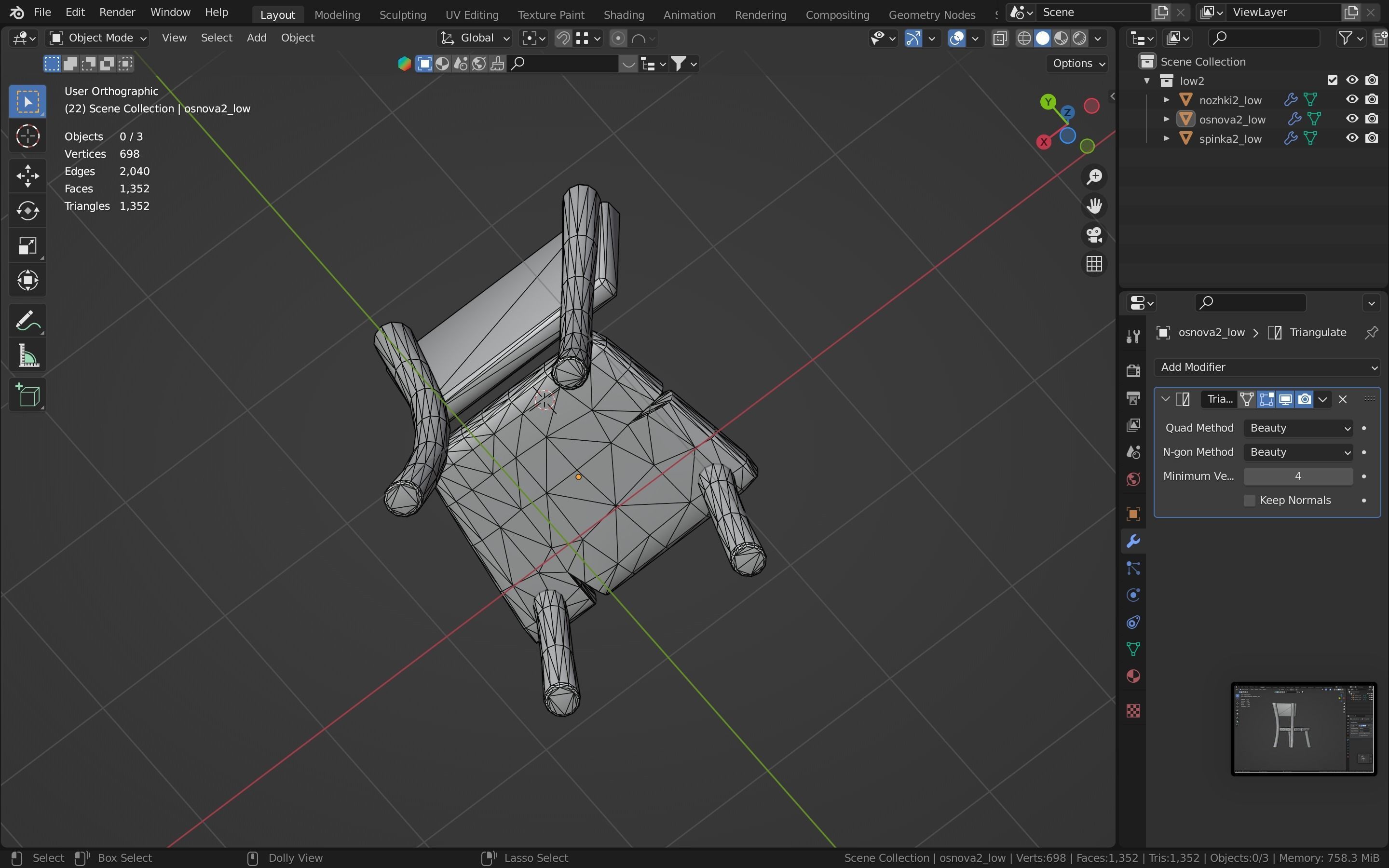This screenshot has width=1389, height=868.
Task: Open the Object properties tab
Action: tap(1133, 514)
